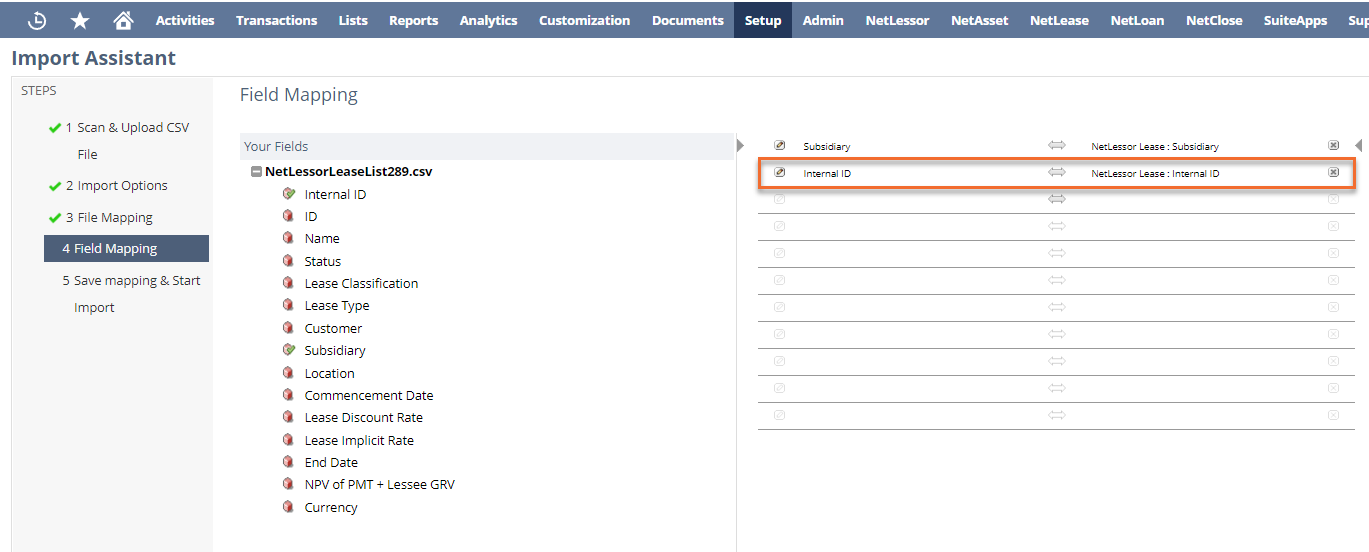Delete the Internal ID mapping row with X icon
This screenshot has width=1369, height=552.
tap(1333, 173)
